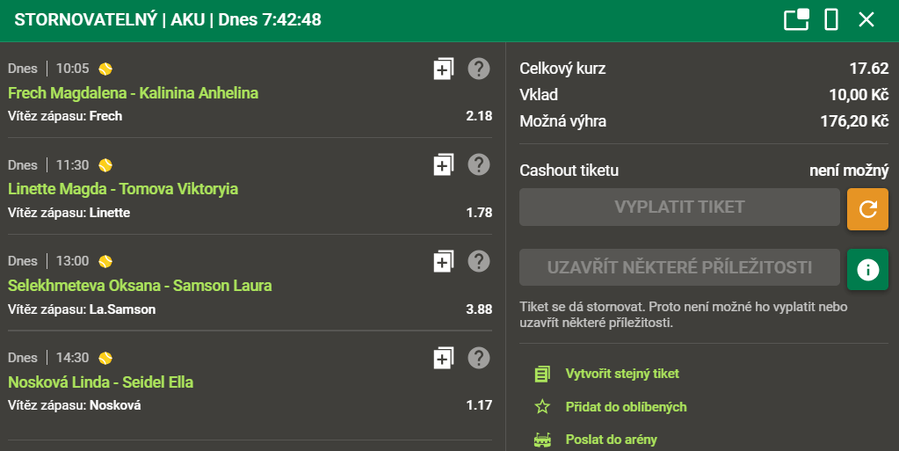Viewport: 899px width, 451px height.
Task: Open help for Nosková - Seidel match
Action: pyautogui.click(x=479, y=358)
